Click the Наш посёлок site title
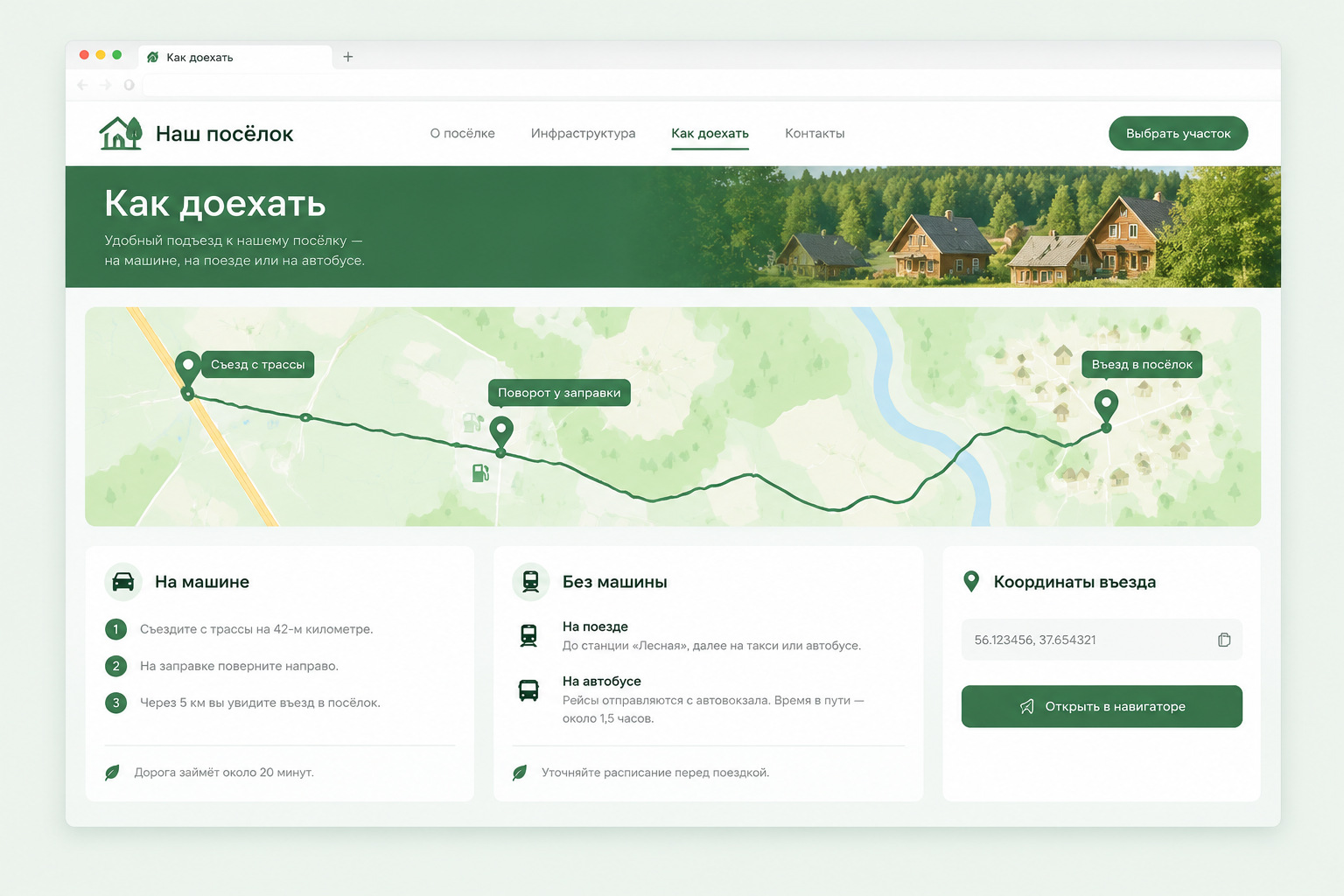 [224, 134]
